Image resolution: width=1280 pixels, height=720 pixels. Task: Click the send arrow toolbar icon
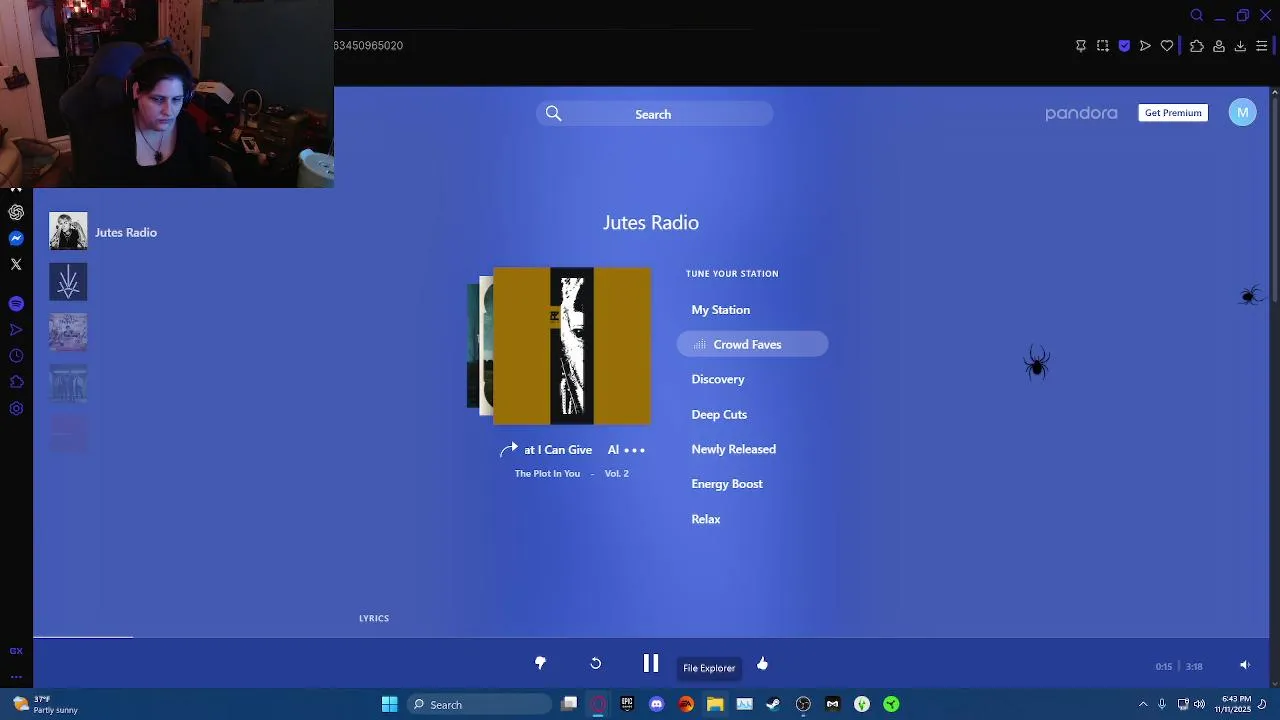[x=1145, y=46]
